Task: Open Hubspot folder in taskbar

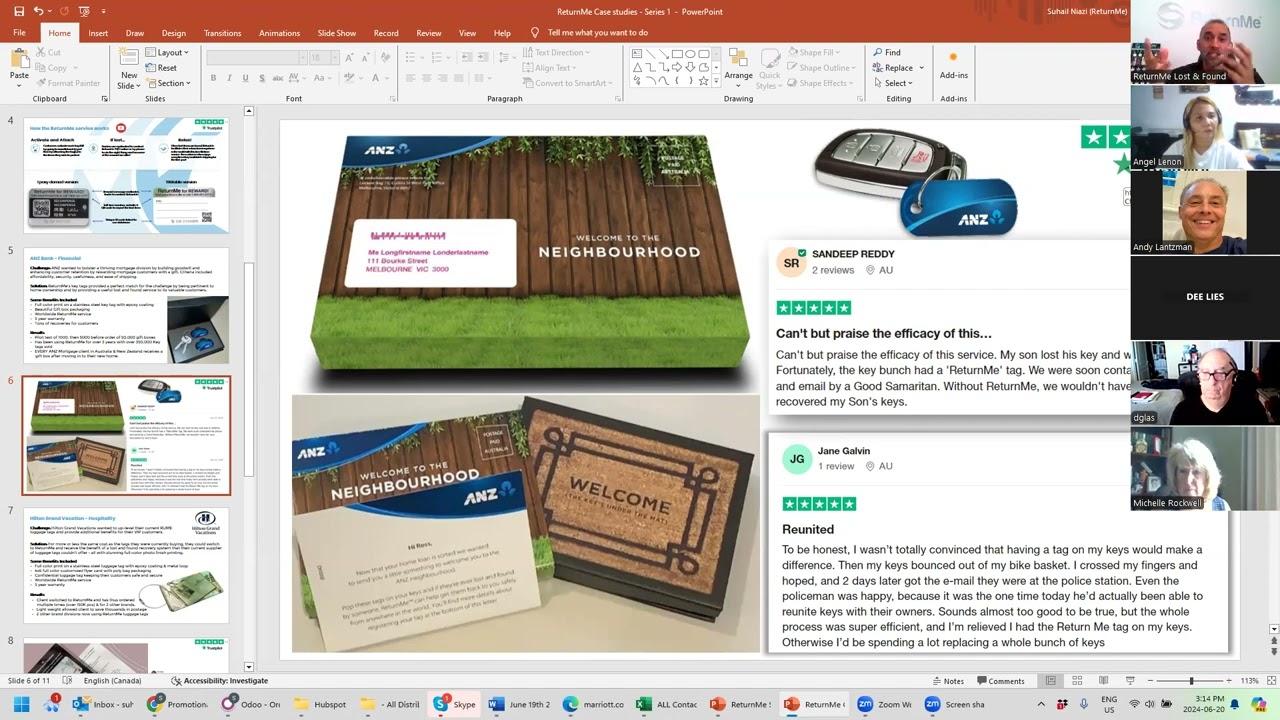Action: (320, 704)
